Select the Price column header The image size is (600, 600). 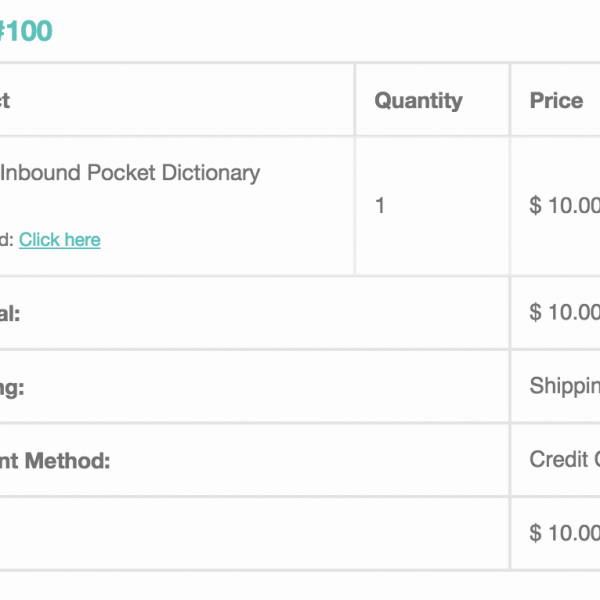556,101
